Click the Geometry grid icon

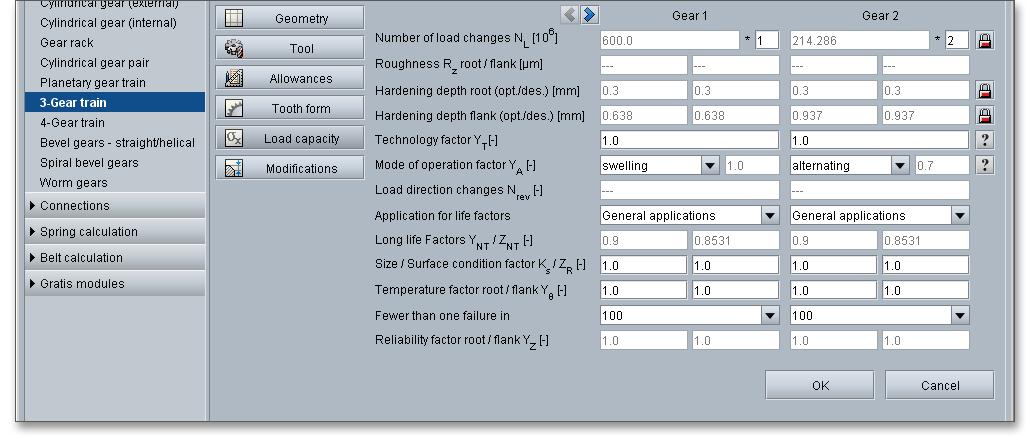[x=235, y=18]
